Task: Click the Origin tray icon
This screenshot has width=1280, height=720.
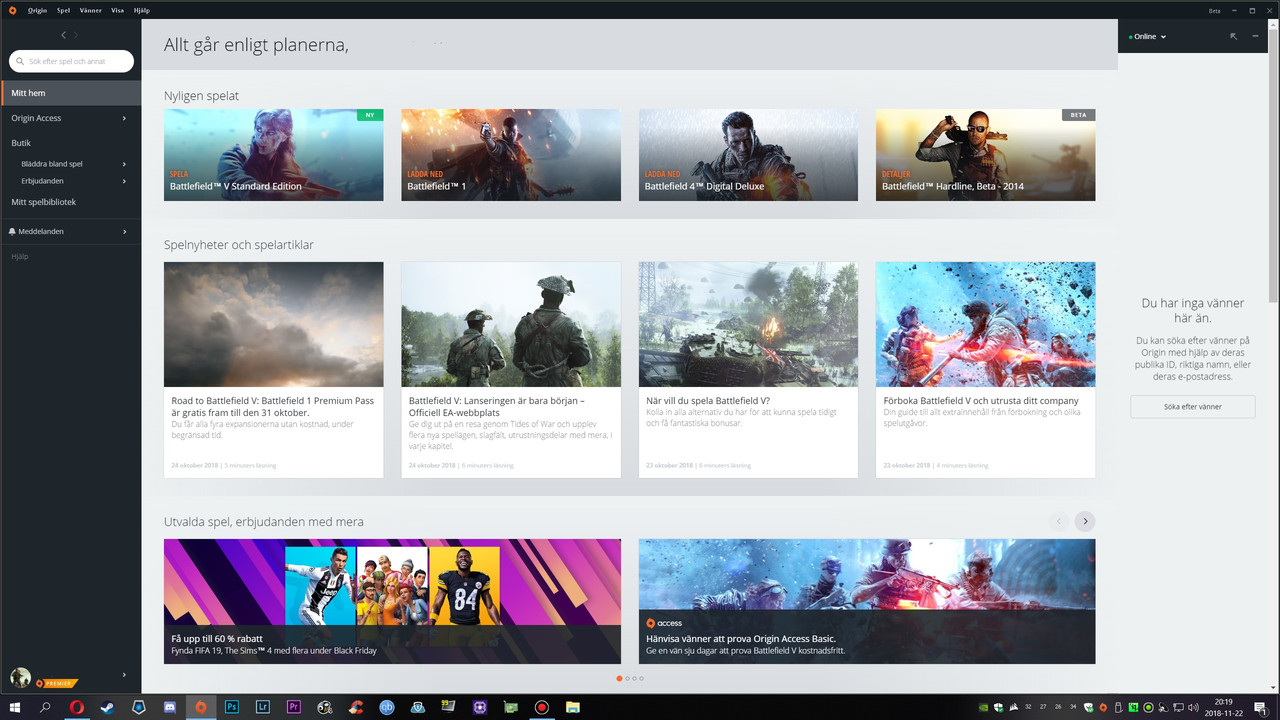Action: (1103, 708)
